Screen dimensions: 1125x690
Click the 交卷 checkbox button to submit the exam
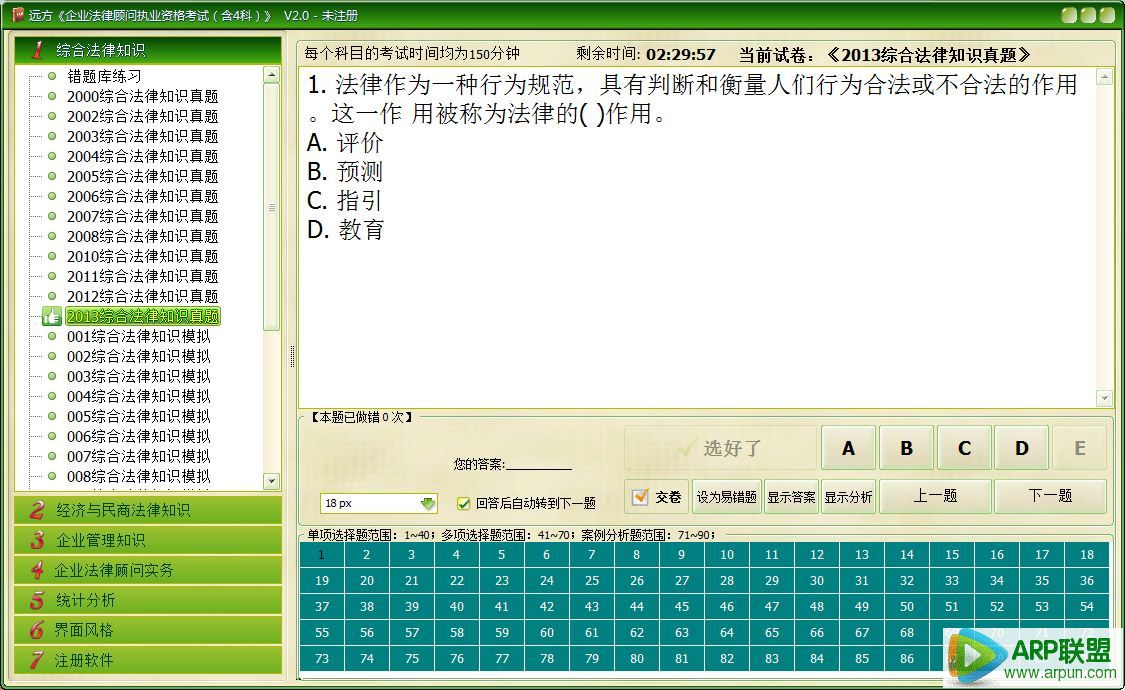(x=657, y=497)
